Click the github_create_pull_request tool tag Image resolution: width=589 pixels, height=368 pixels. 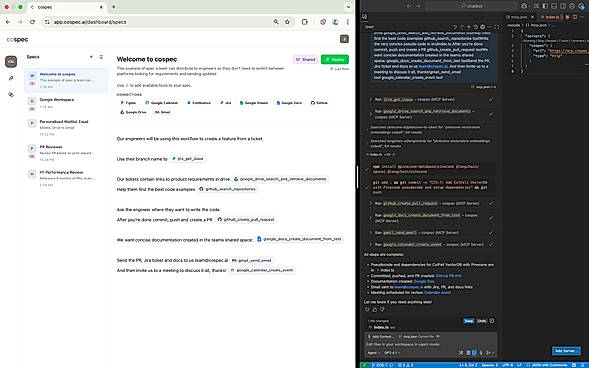tap(246, 219)
